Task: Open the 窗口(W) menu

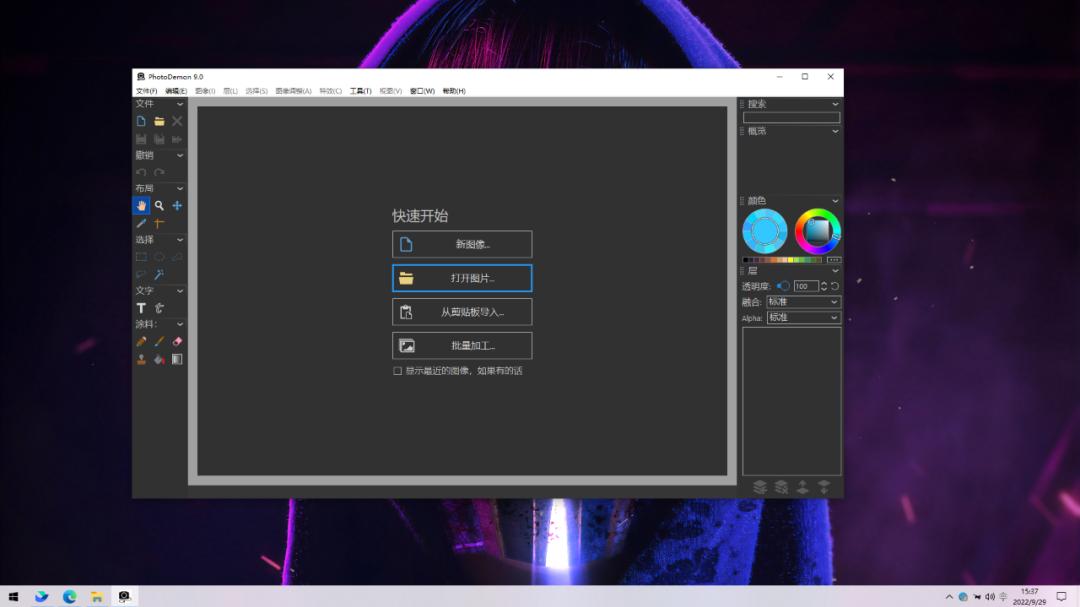Action: coord(422,91)
